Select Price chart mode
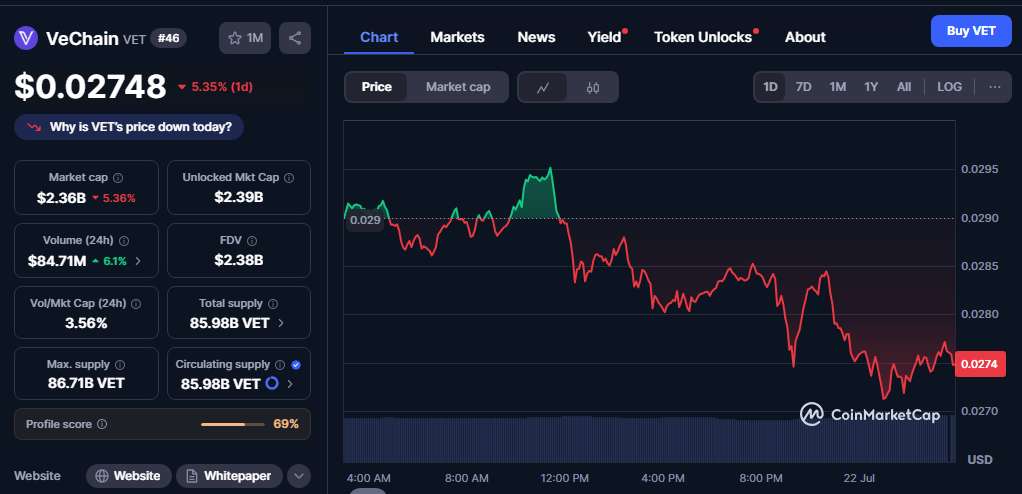1022x494 pixels. pos(377,87)
